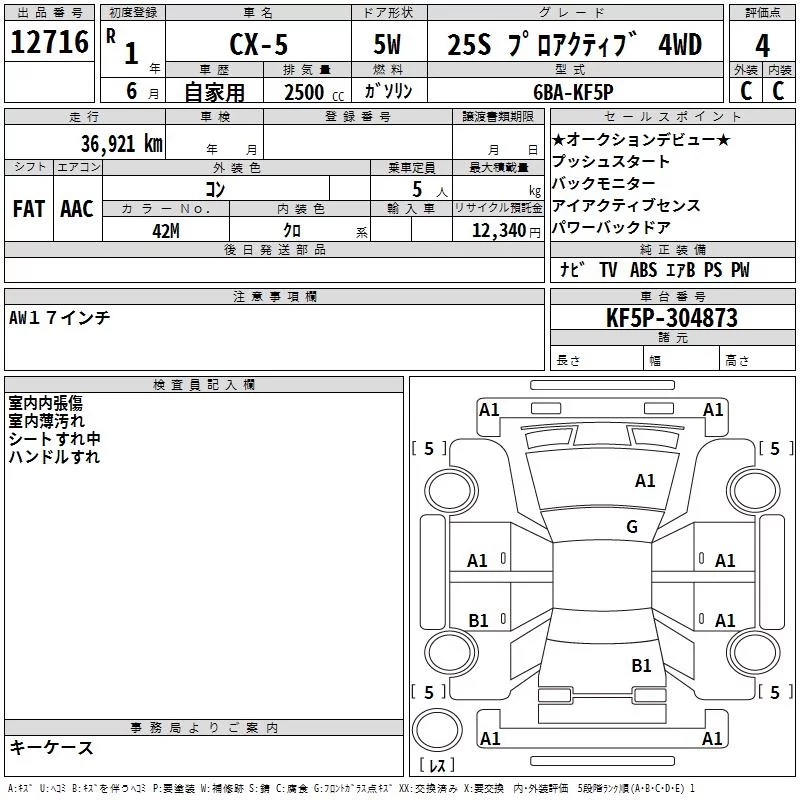Click the mileage value 36,921 km
Screen dimensions: 800x800
pos(122,143)
